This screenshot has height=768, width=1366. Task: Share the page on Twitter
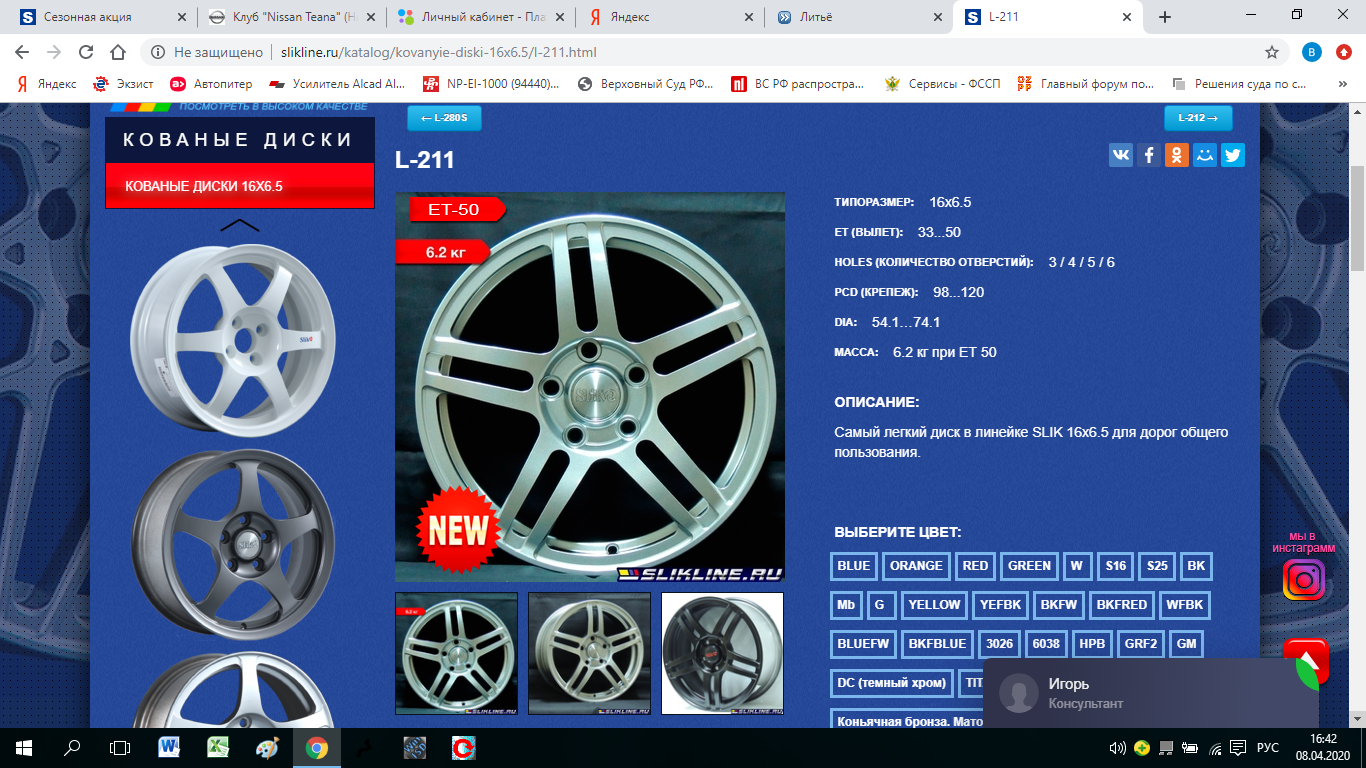(1233, 155)
